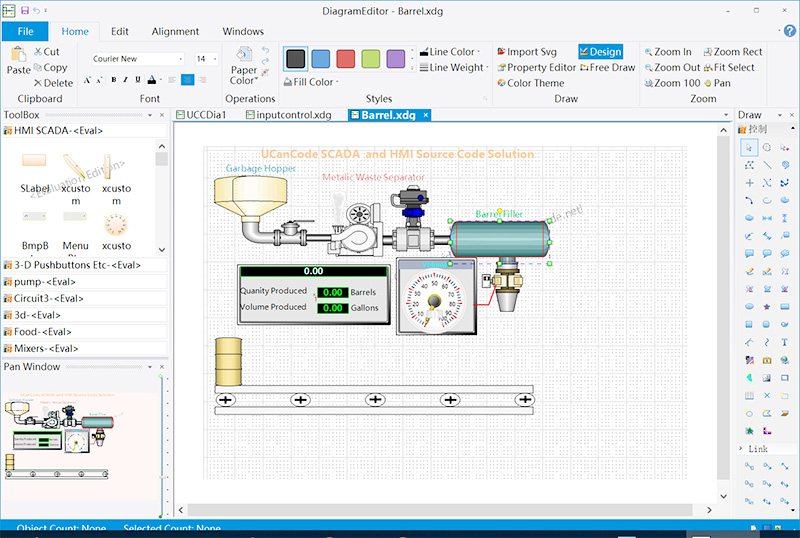Toggle bold formatting
The height and width of the screenshot is (538, 800).
113,80
